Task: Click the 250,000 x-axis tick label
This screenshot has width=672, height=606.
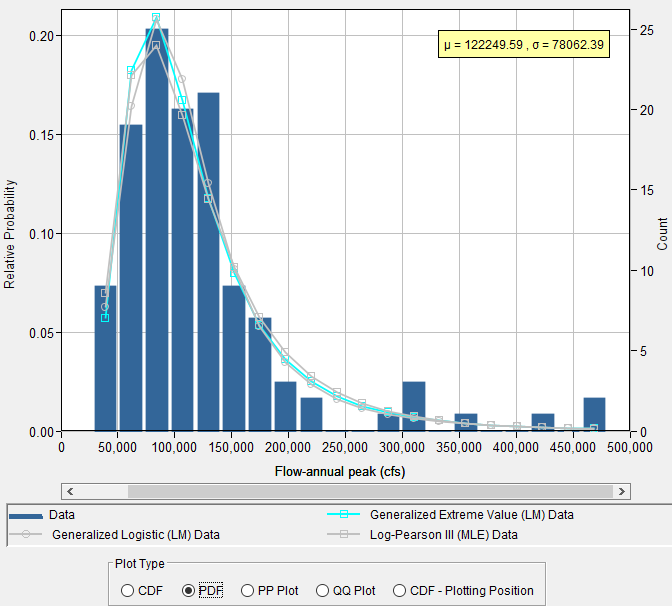Action: [x=345, y=447]
